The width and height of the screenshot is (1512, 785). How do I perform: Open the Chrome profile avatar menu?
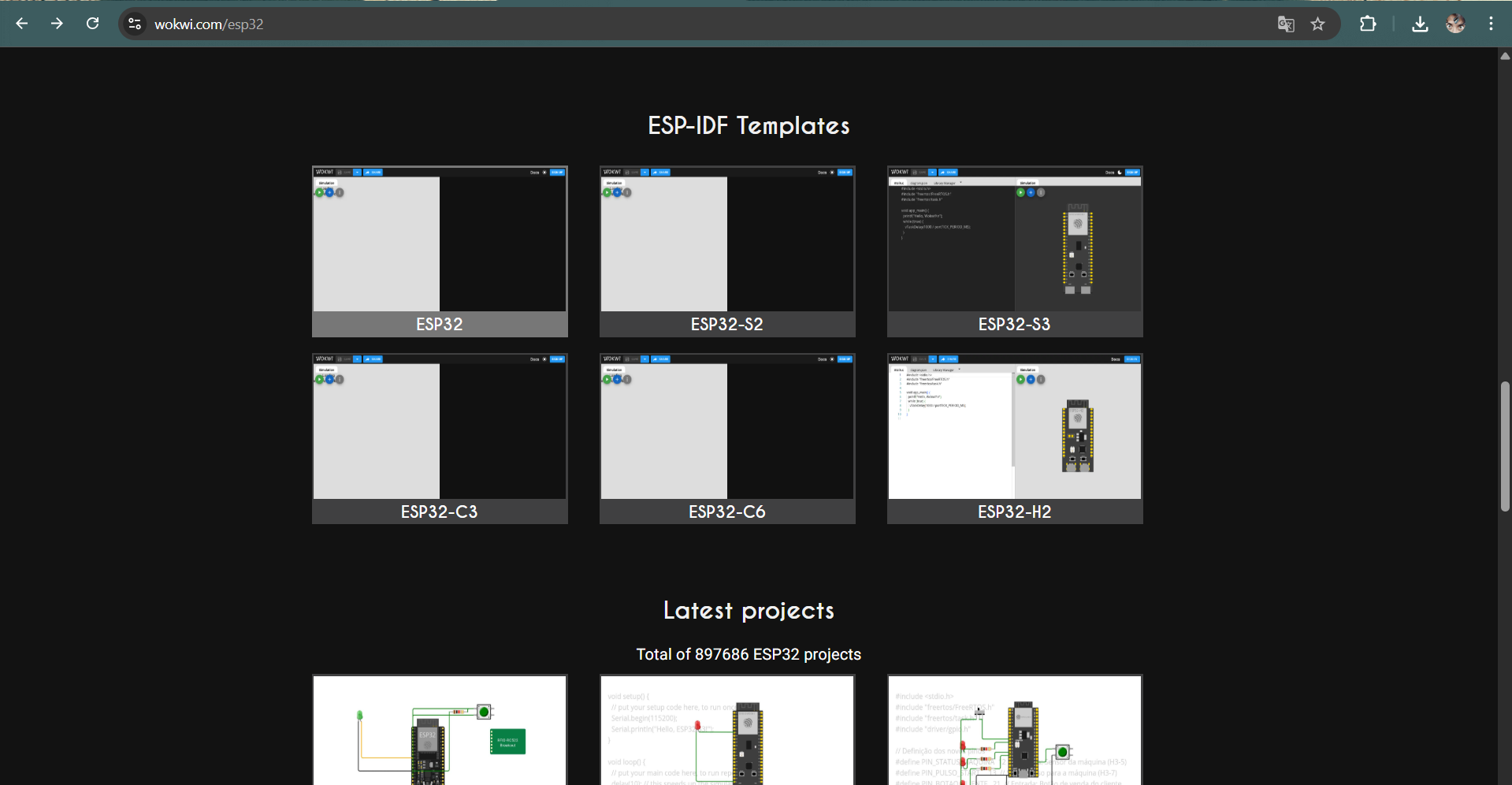pyautogui.click(x=1455, y=24)
